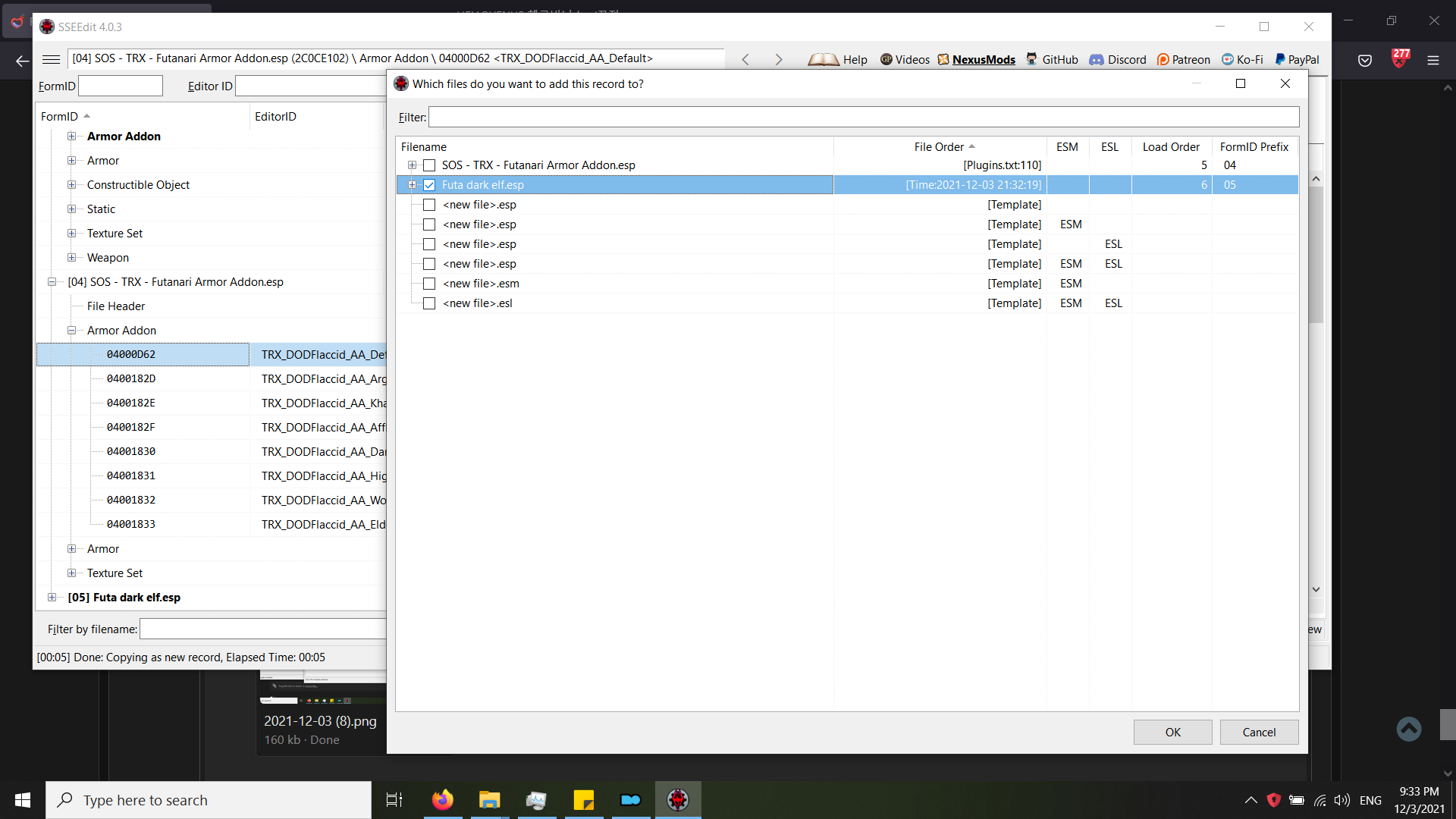Open SSEEdit taskbar icon
The image size is (1456, 819).
(678, 800)
